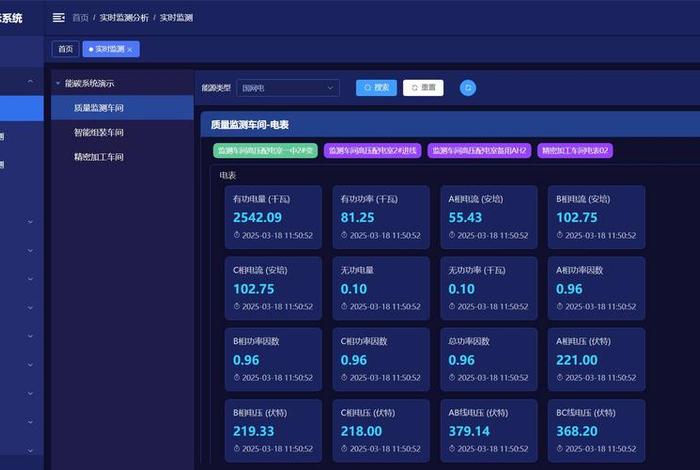Click the sidebar collapse hamburger icon
The width and height of the screenshot is (700, 470).
click(x=59, y=18)
